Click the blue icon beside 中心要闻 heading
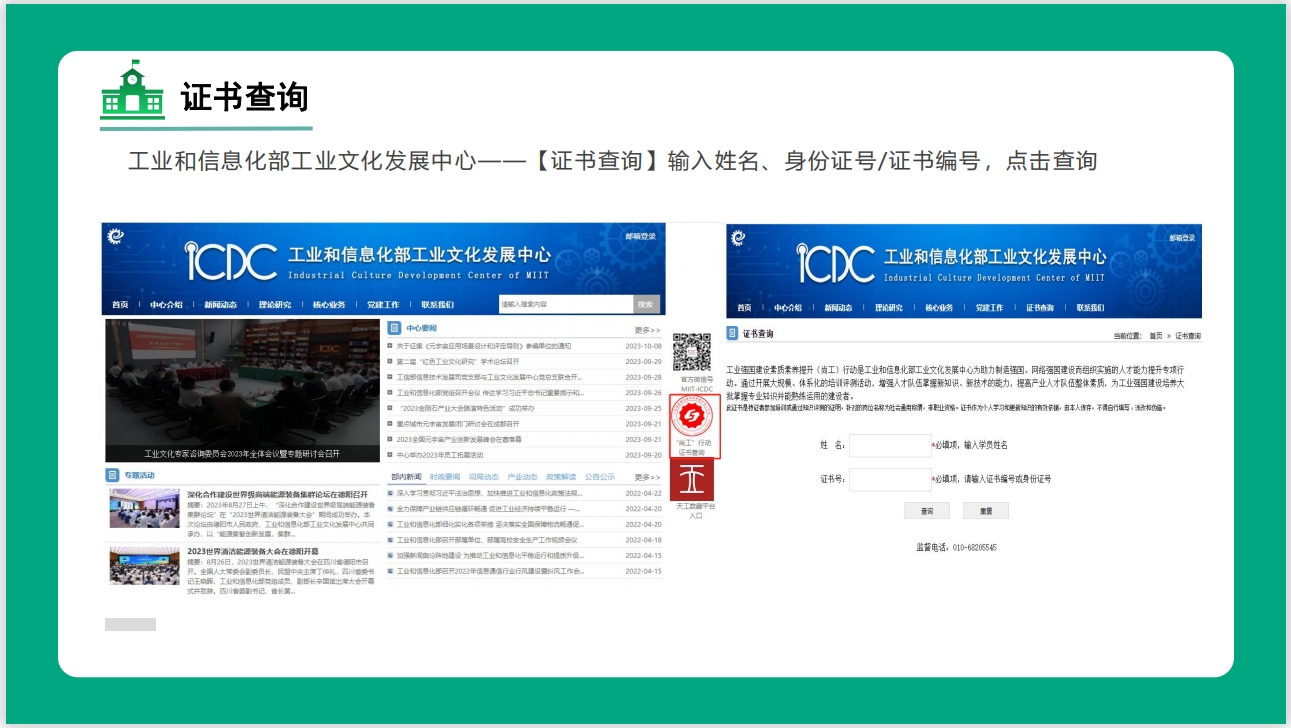The image size is (1291, 728). point(395,328)
